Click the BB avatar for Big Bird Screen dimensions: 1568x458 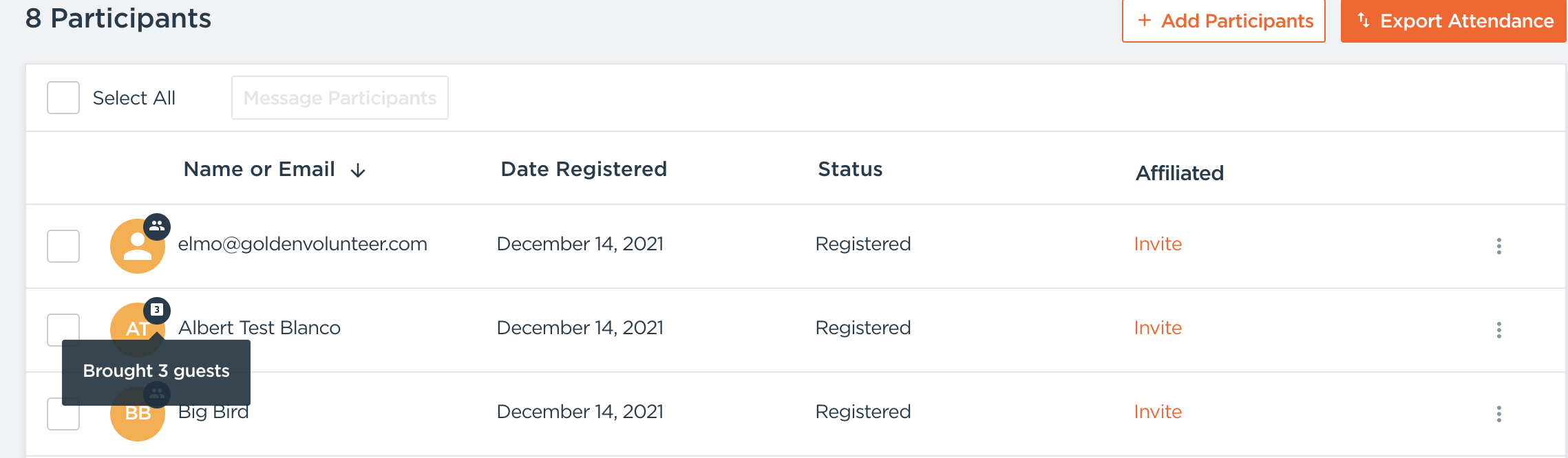137,421
